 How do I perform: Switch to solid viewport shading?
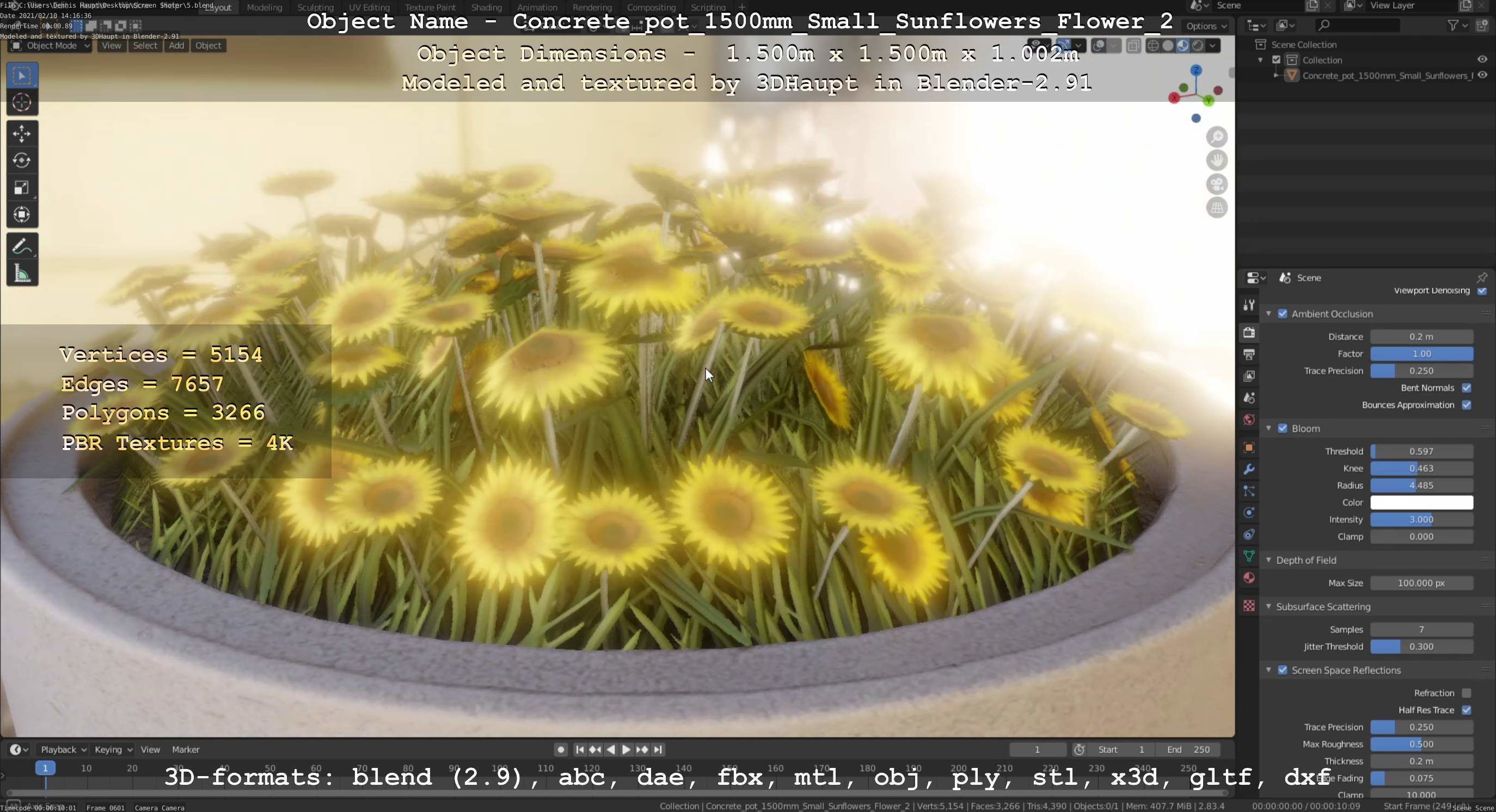[1168, 46]
